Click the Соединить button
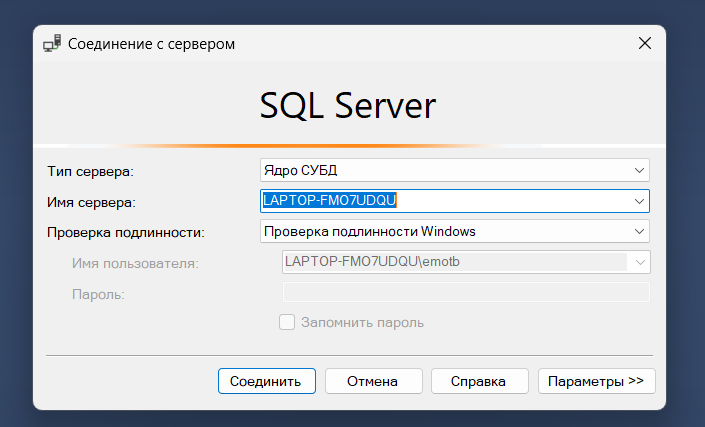 point(267,381)
